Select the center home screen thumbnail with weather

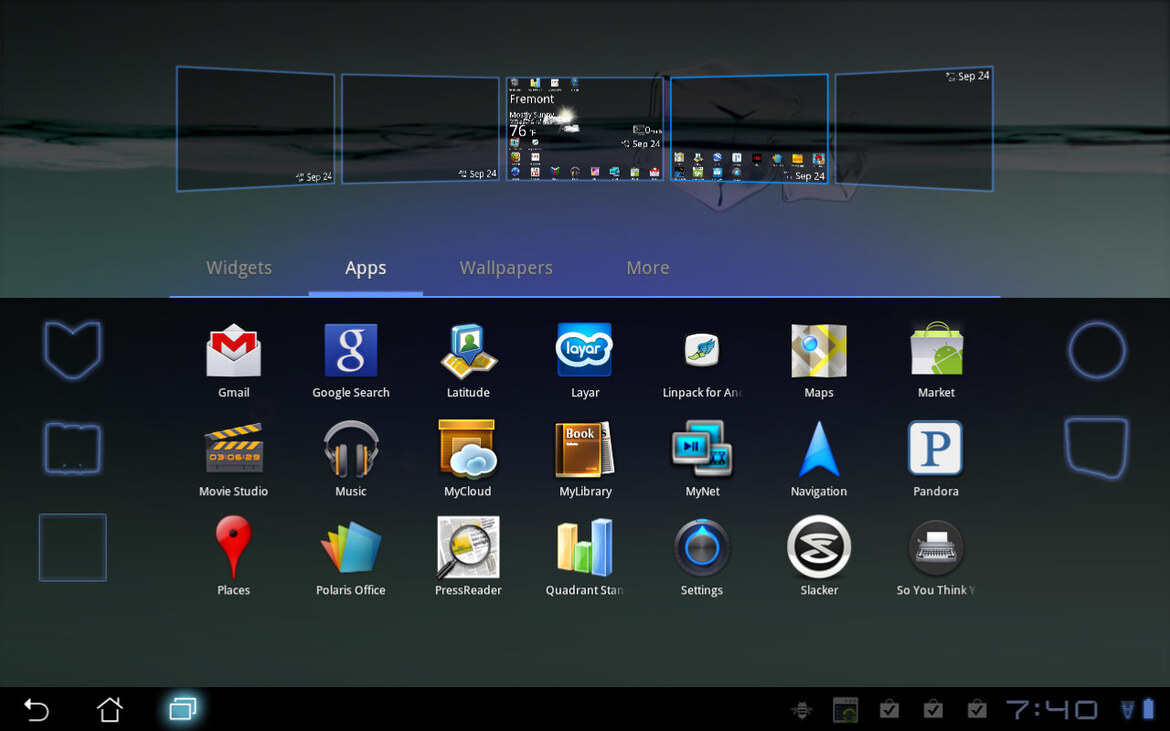click(585, 129)
